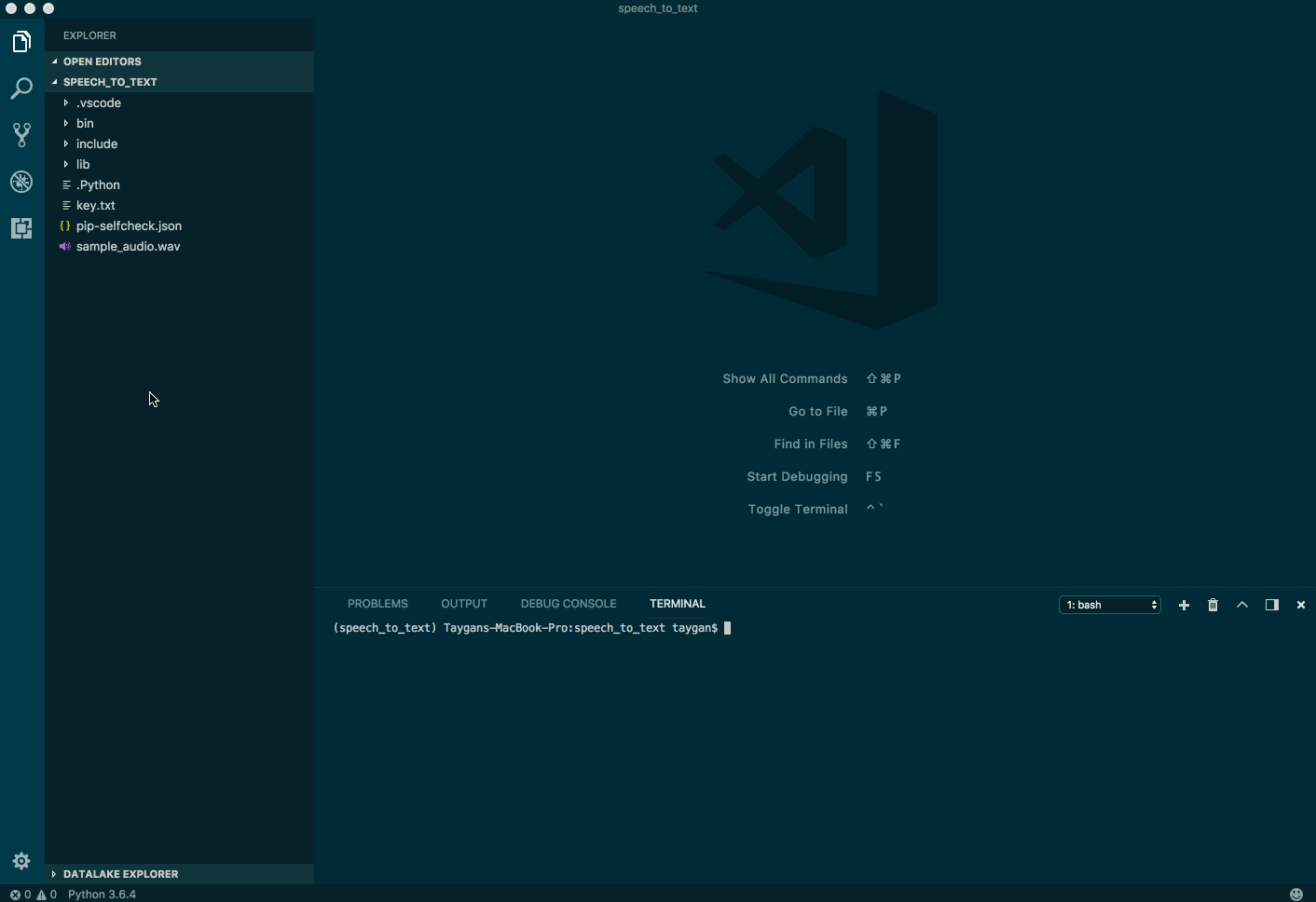Screen dimensions: 1316x902
Task: Move panel to the right icon
Action: coord(1271,605)
